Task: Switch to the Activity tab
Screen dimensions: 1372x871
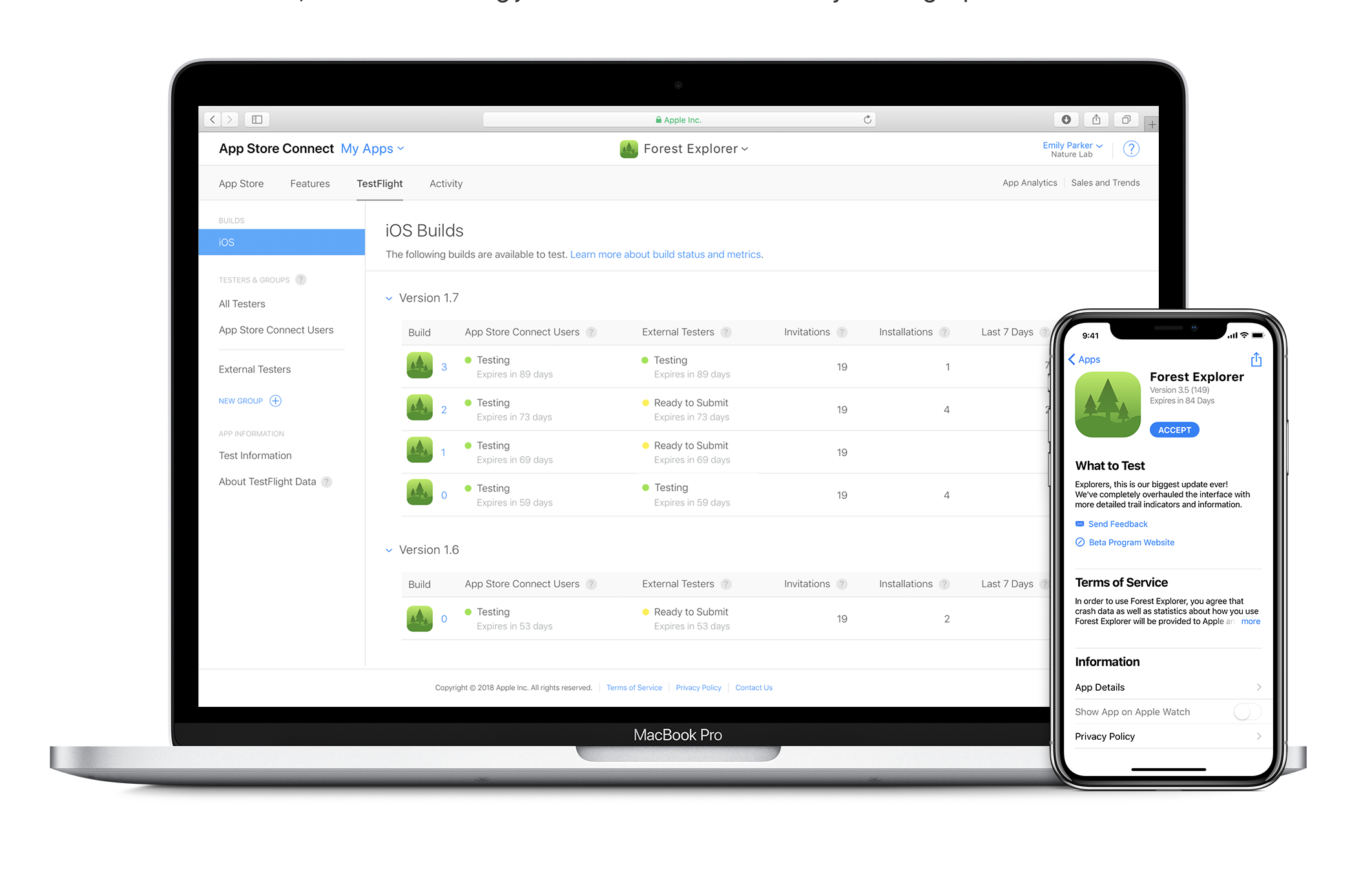Action: coord(446,184)
